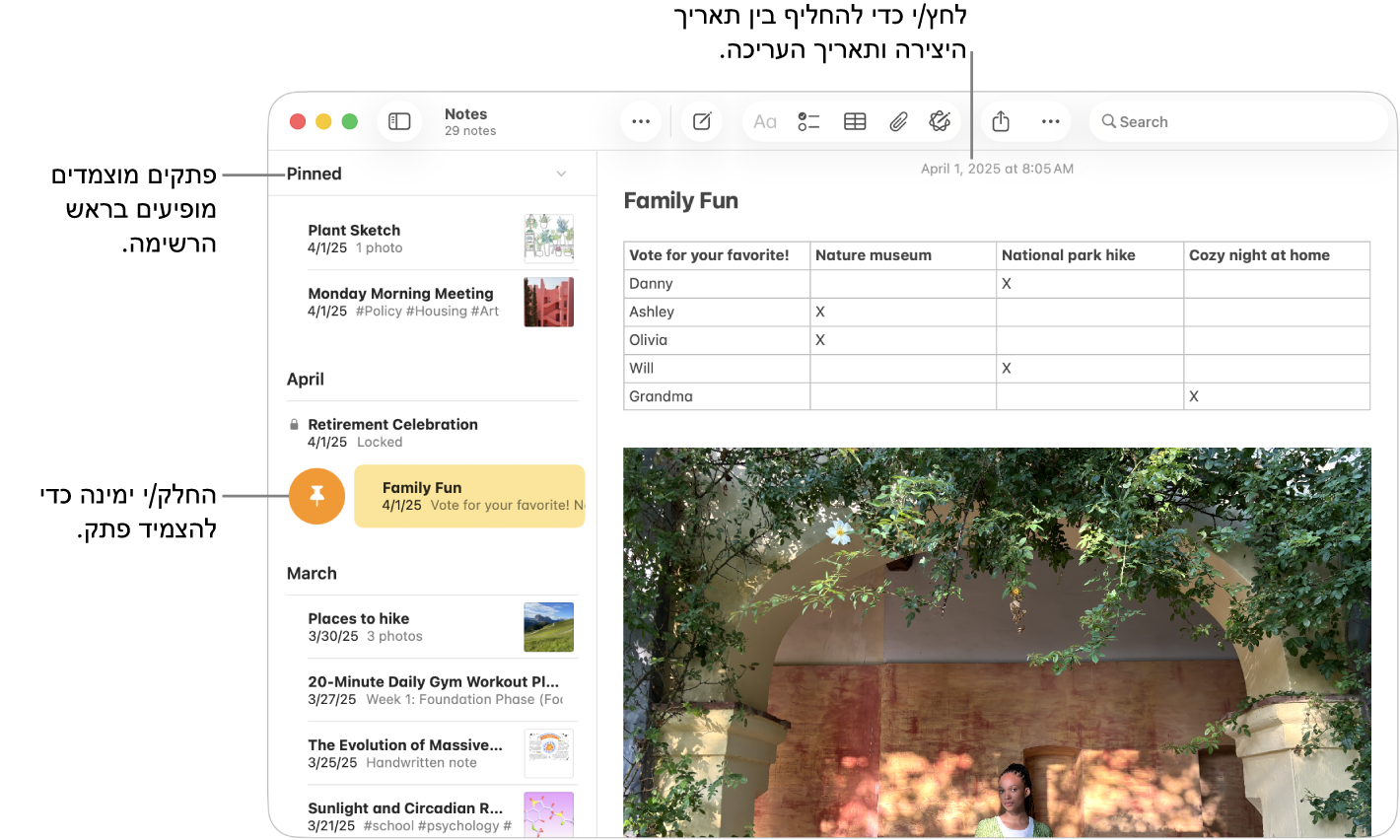Share the note using share icon
The height and width of the screenshot is (840, 1400).
pos(1001,121)
